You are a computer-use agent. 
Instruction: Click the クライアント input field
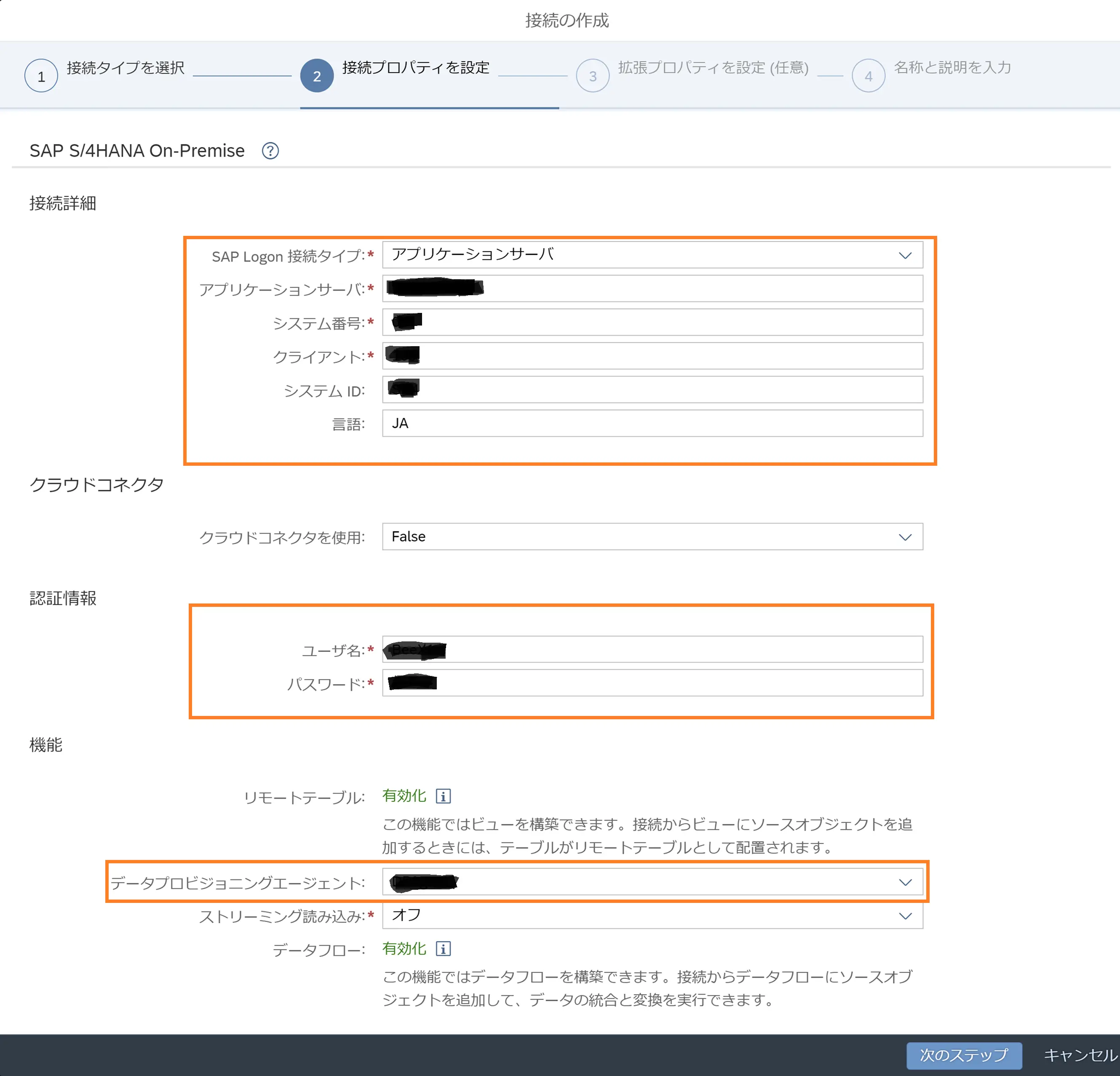click(652, 356)
